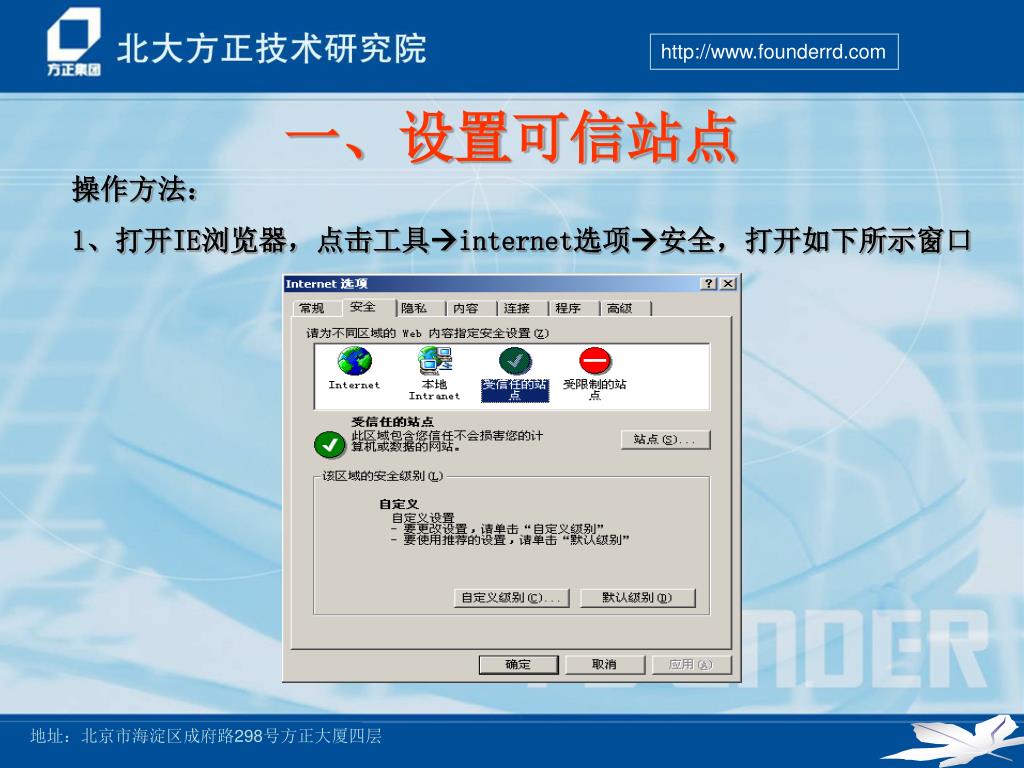Select the 受限制的站点 zone icon
The height and width of the screenshot is (768, 1024).
[595, 361]
